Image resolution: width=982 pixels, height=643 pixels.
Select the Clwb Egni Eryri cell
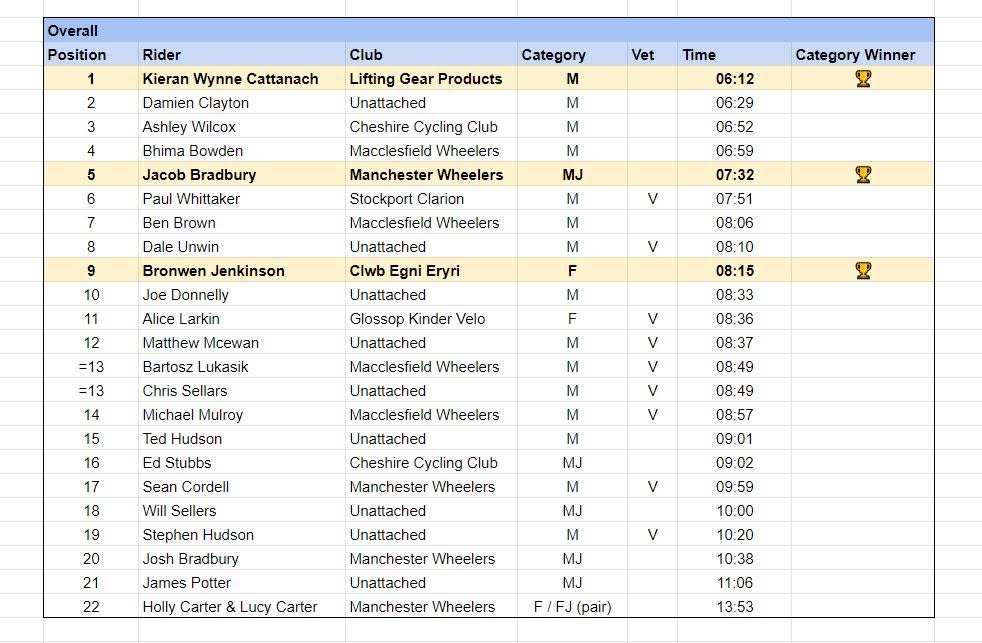click(x=405, y=271)
